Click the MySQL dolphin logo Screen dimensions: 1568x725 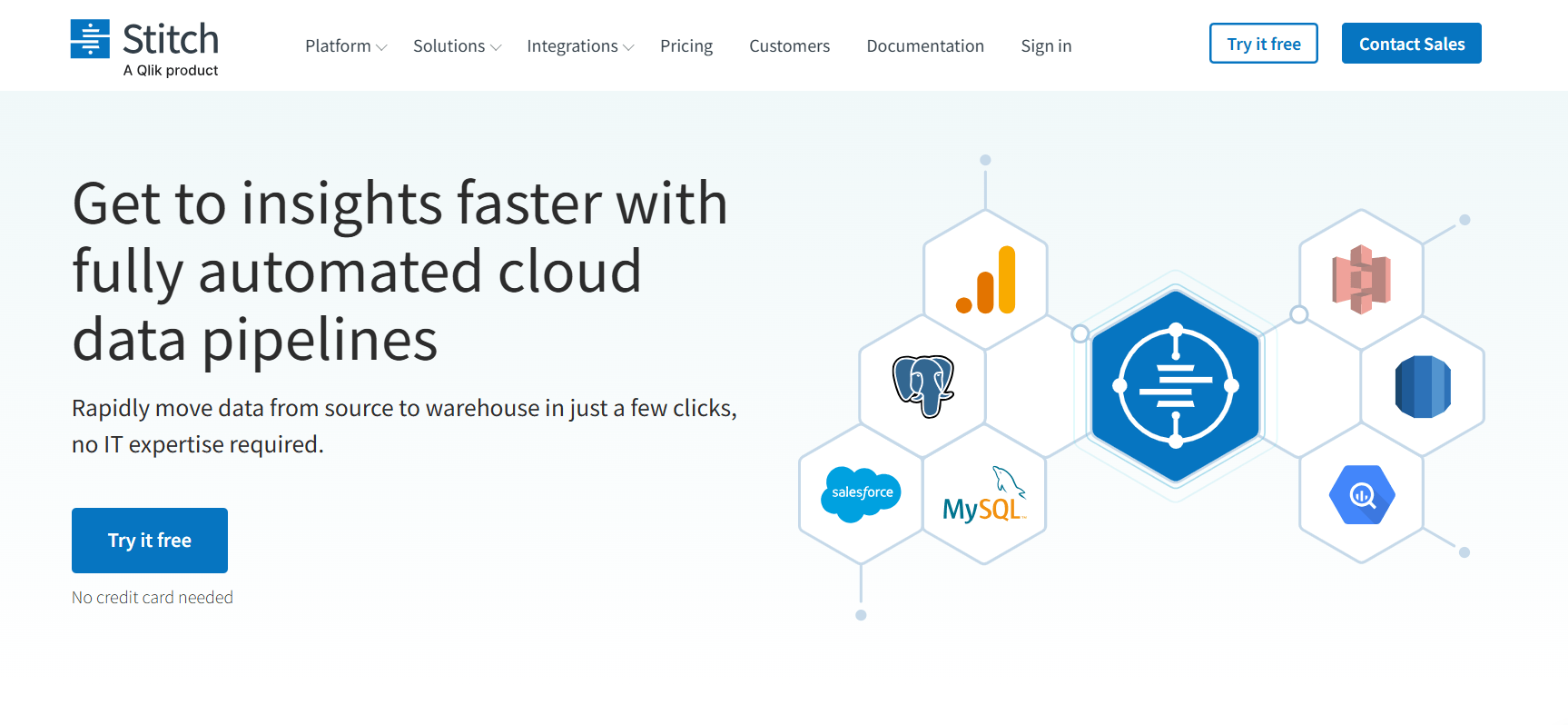pos(984,495)
